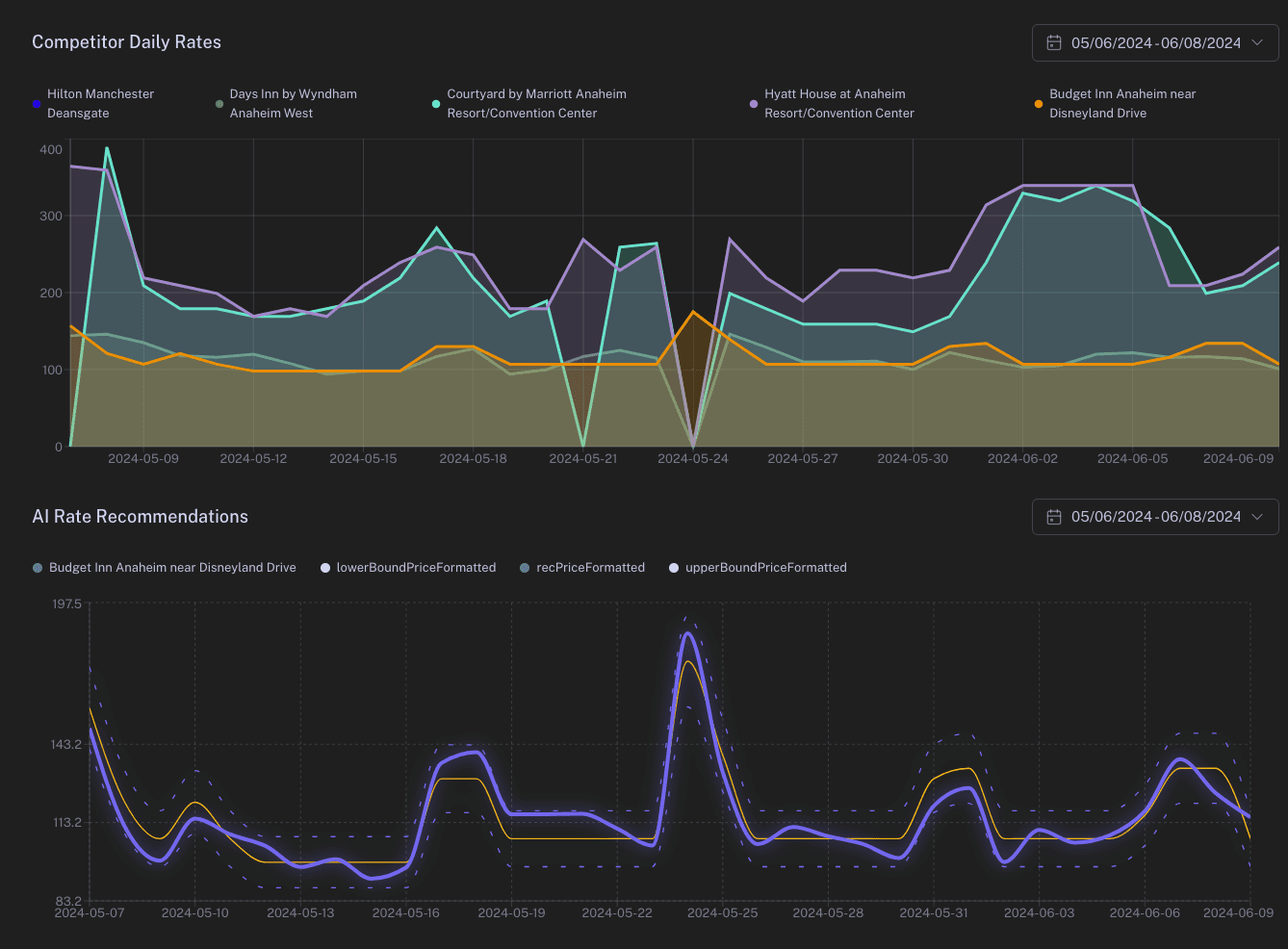Toggle upperBoundPriceFormatted legend entry
Screen dimensions: 1288x949
(765, 568)
